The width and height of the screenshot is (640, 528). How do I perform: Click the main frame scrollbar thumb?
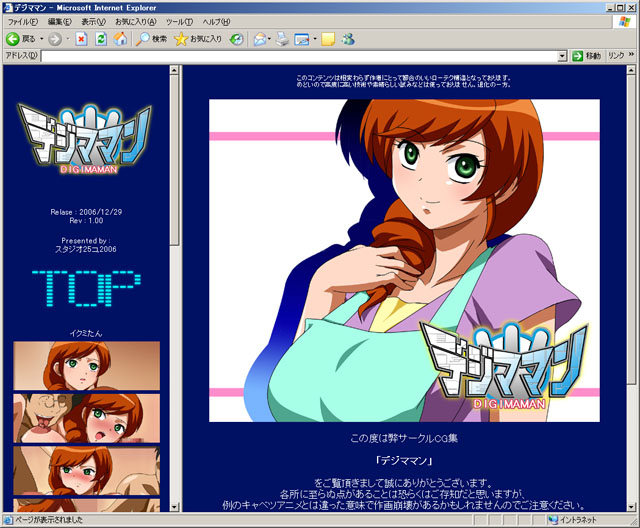click(631, 229)
